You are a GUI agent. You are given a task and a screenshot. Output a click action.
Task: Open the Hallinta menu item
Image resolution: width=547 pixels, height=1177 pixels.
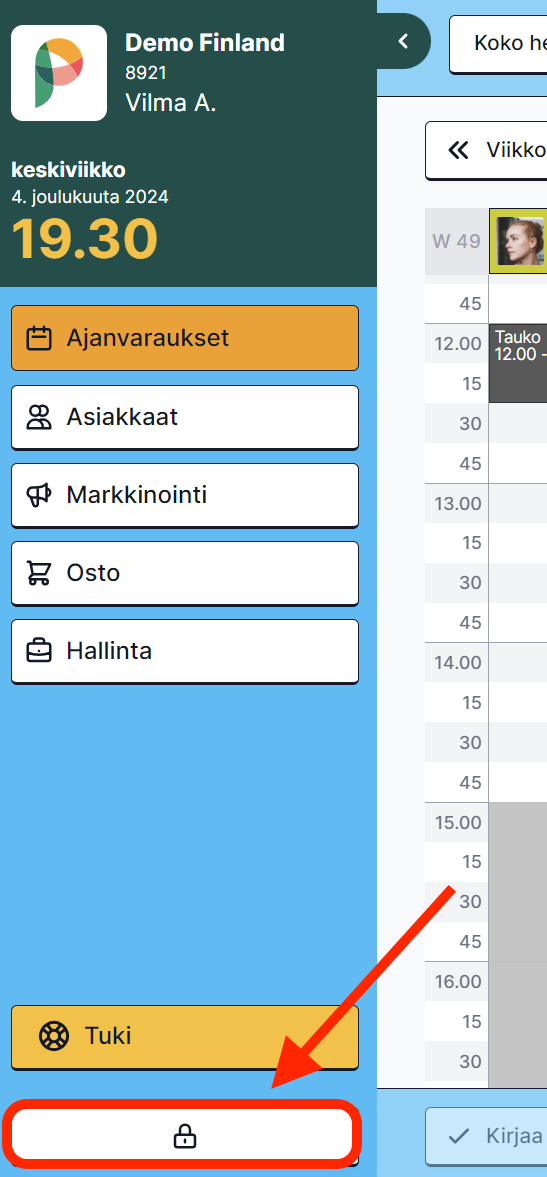pos(185,651)
